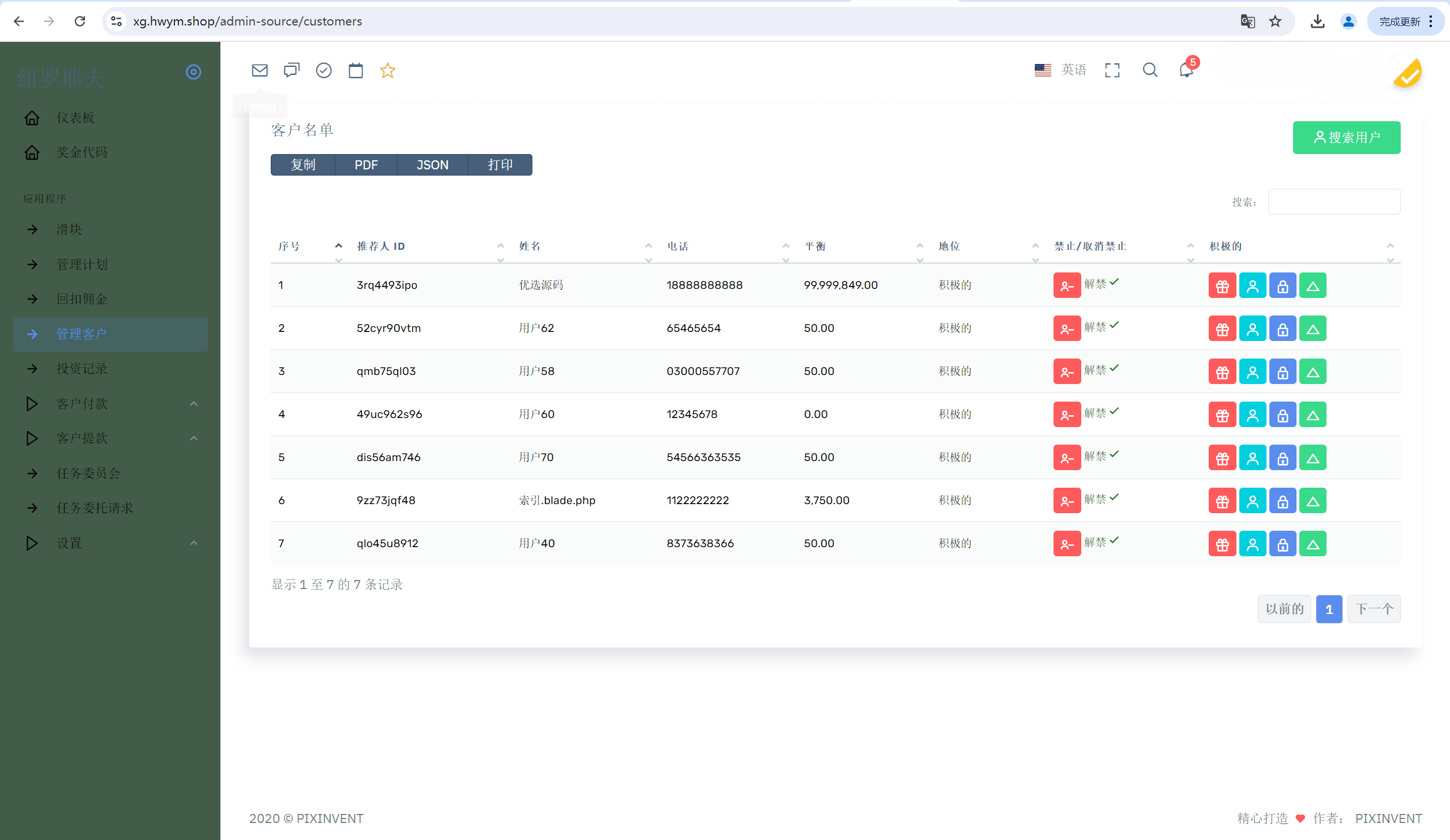The width and height of the screenshot is (1450, 840).
Task: Click the blue lock icon for user 用户62
Action: point(1282,329)
